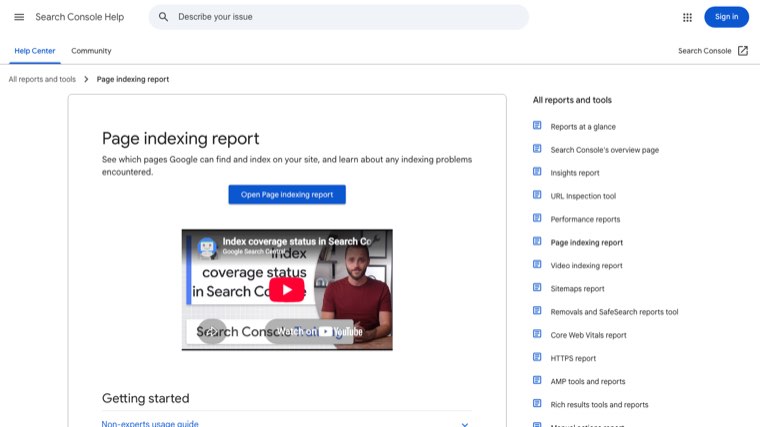Open the Reports at a glance article
The image size is (760, 427).
tap(583, 127)
